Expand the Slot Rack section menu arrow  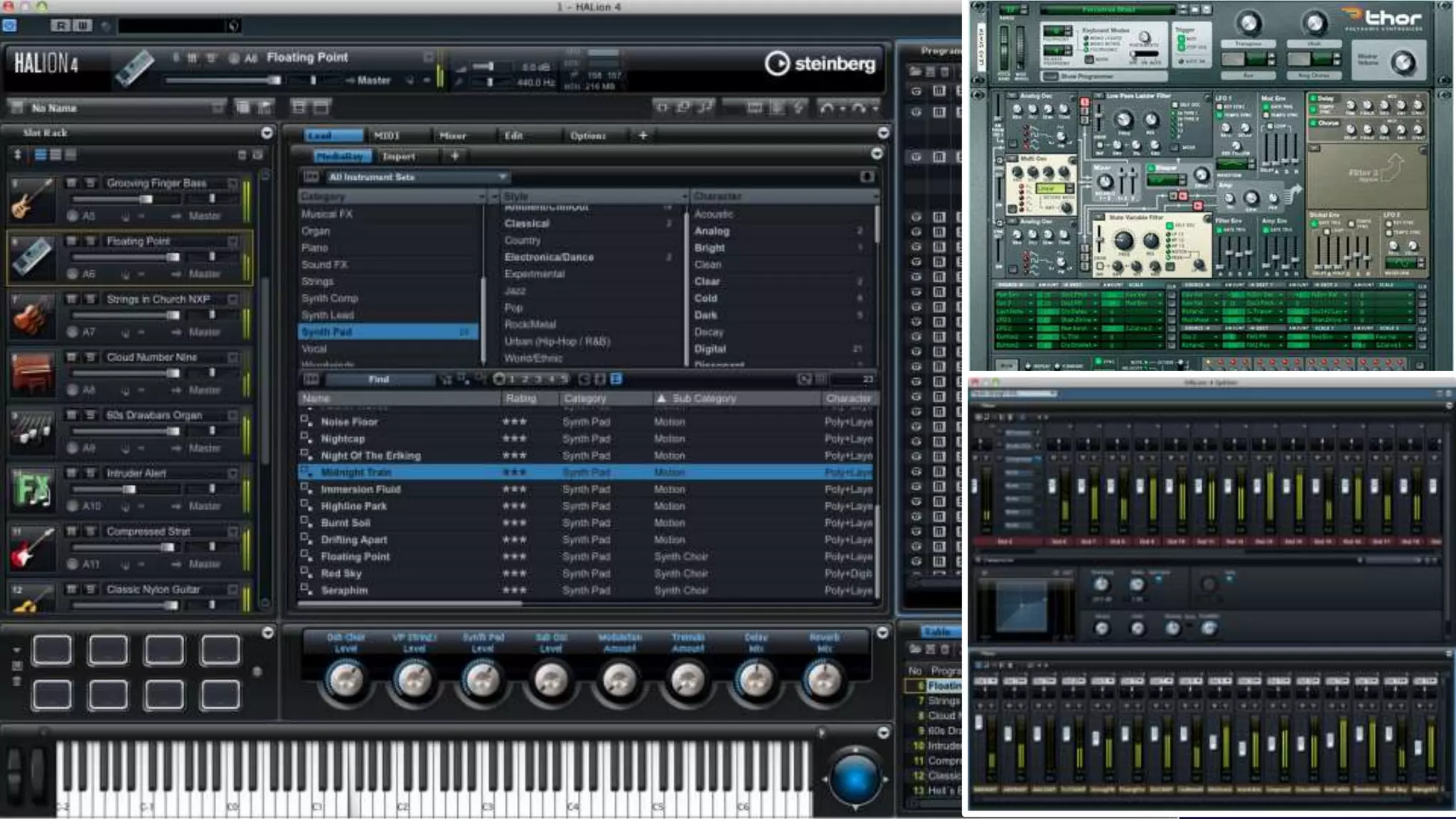tap(267, 133)
